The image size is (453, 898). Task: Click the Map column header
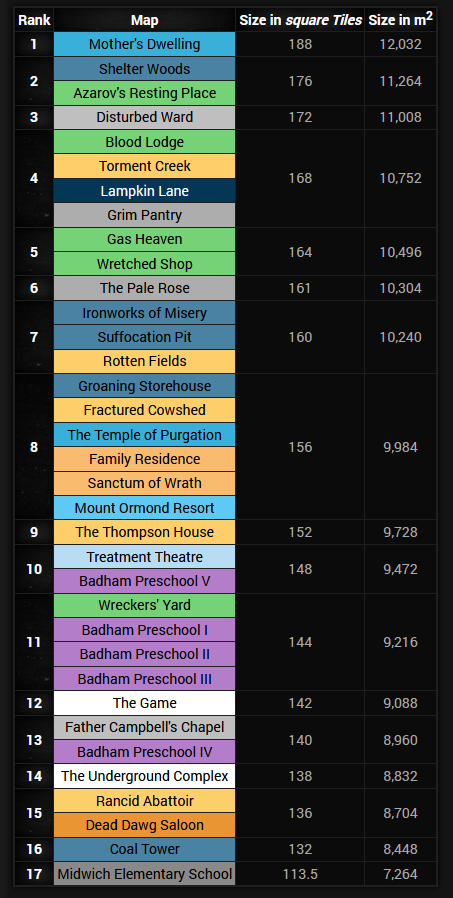click(x=144, y=20)
